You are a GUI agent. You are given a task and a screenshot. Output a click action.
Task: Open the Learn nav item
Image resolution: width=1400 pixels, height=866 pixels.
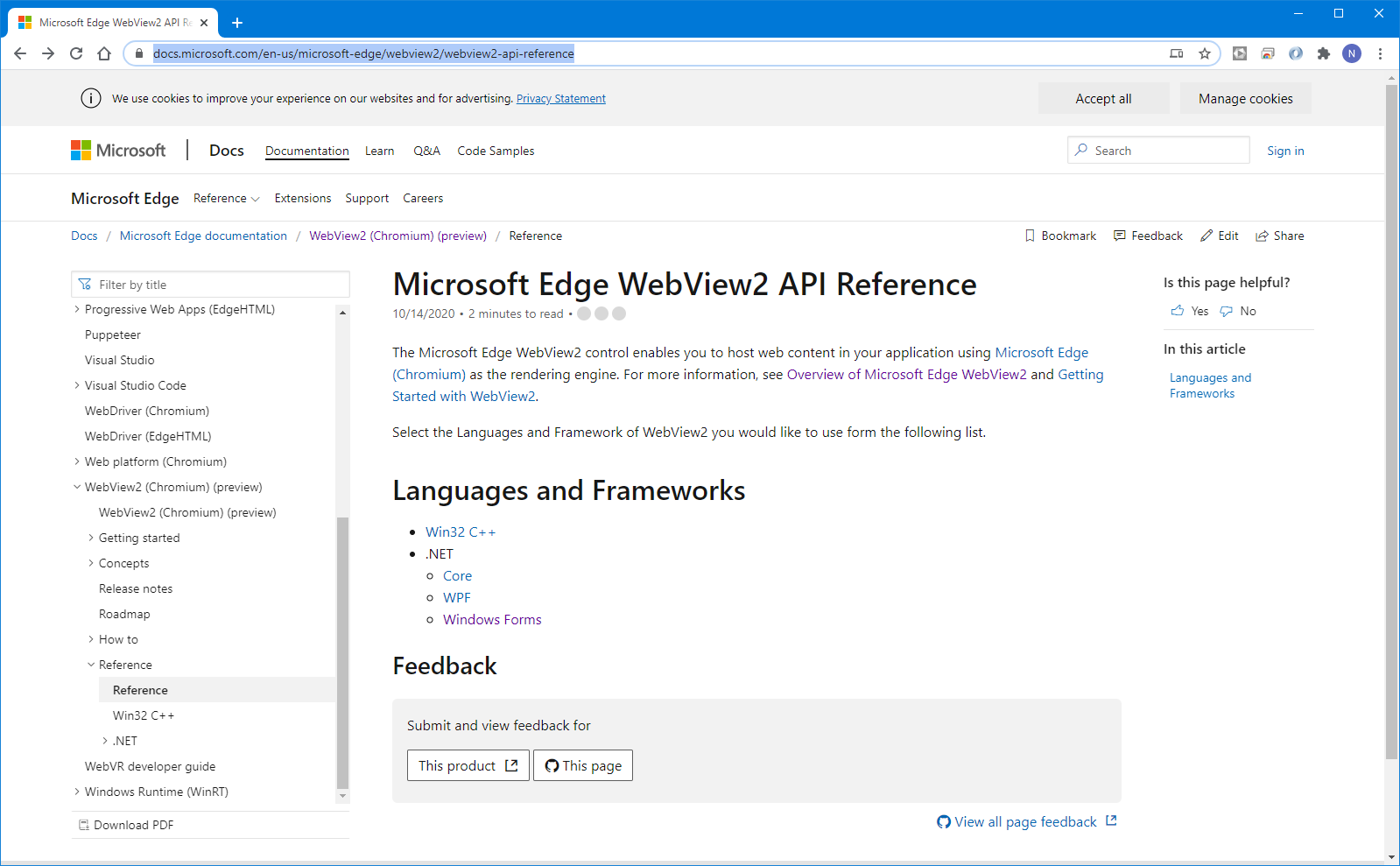click(x=380, y=151)
